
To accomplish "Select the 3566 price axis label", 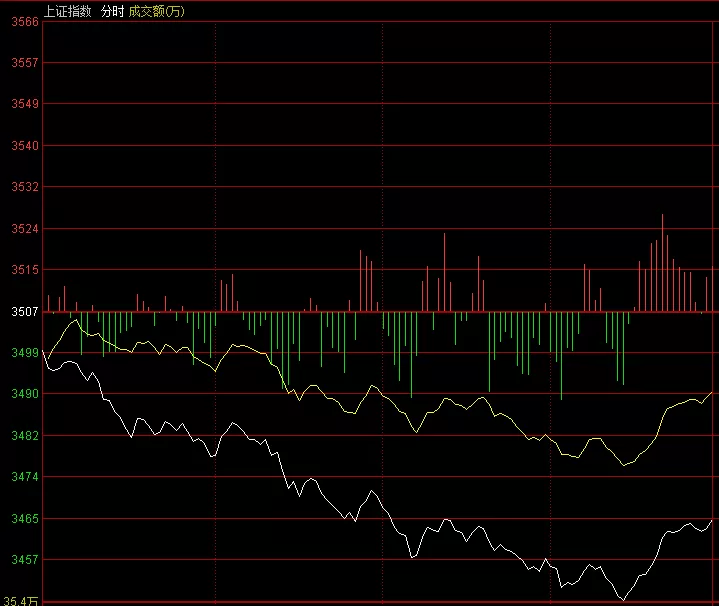I will pyautogui.click(x=25, y=22).
